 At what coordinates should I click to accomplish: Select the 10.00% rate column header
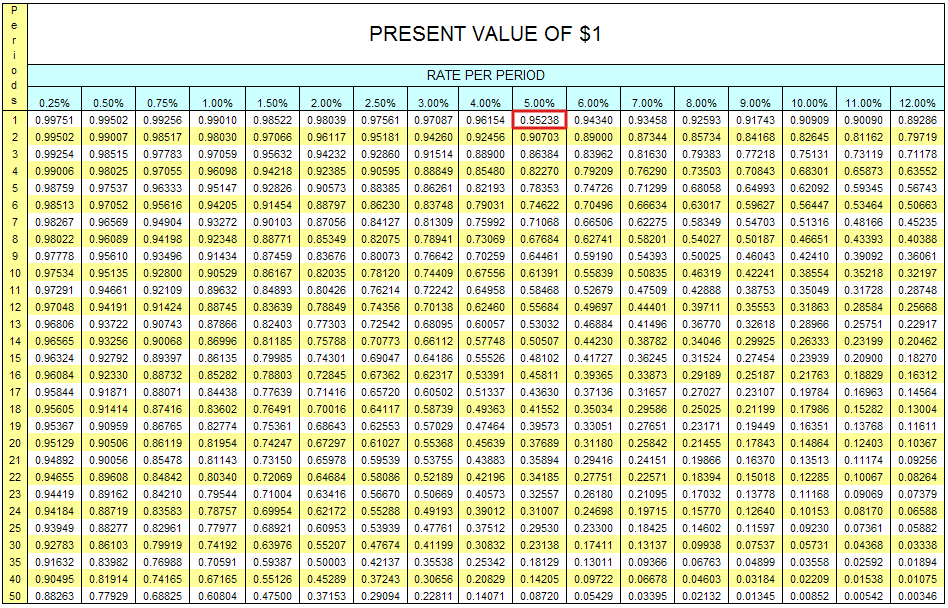809,103
